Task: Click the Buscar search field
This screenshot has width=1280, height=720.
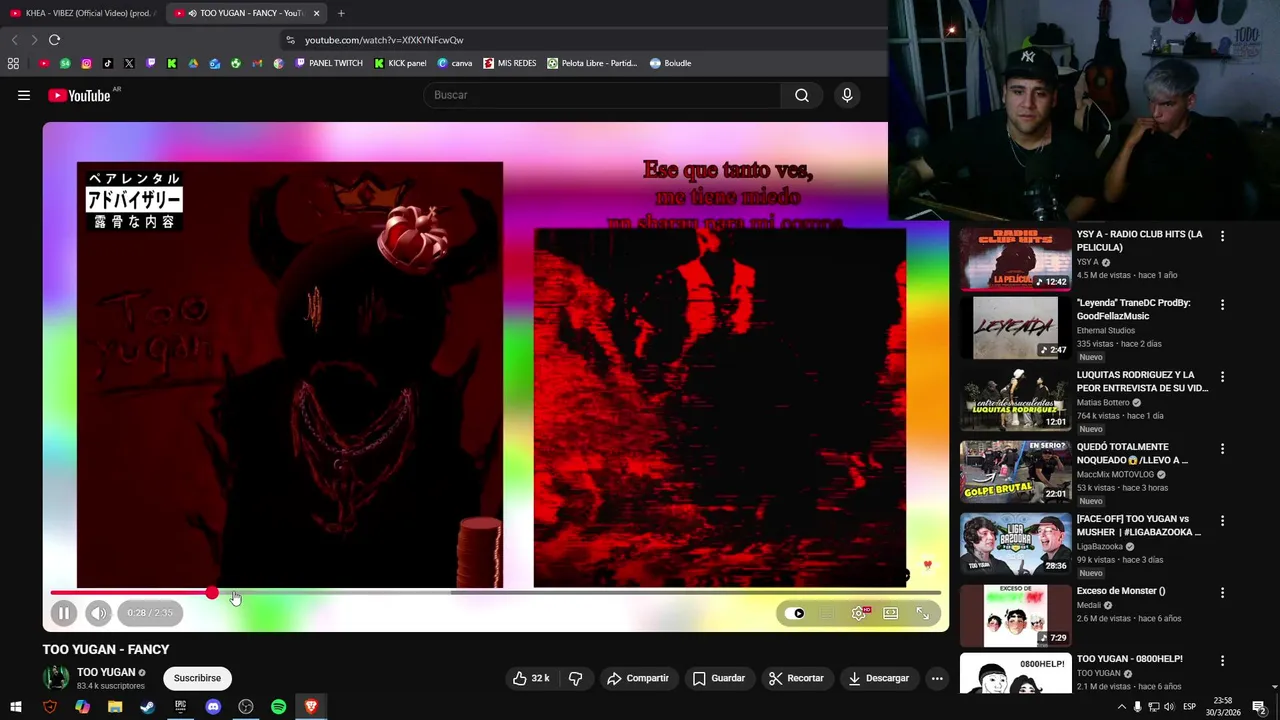Action: (x=603, y=95)
